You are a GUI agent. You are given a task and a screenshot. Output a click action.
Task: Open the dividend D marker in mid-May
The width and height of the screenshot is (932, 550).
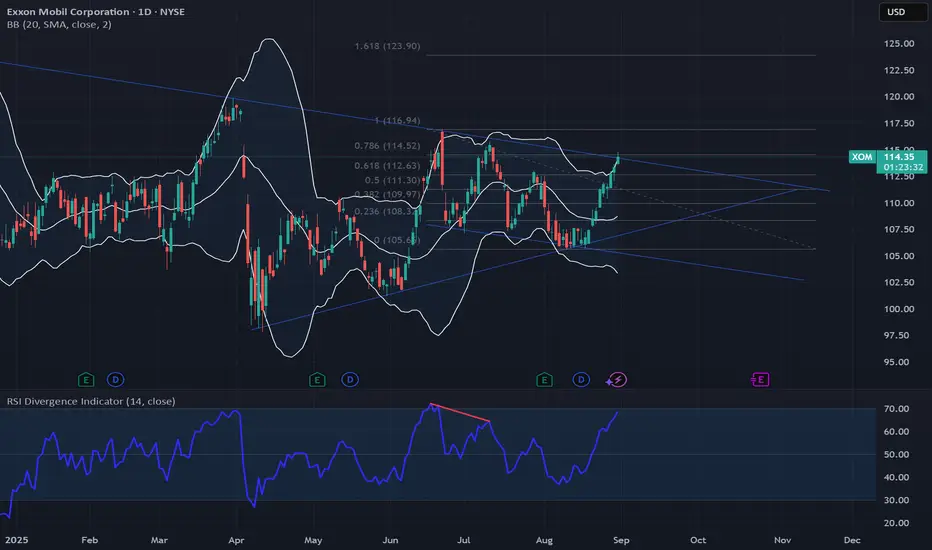[350, 379]
